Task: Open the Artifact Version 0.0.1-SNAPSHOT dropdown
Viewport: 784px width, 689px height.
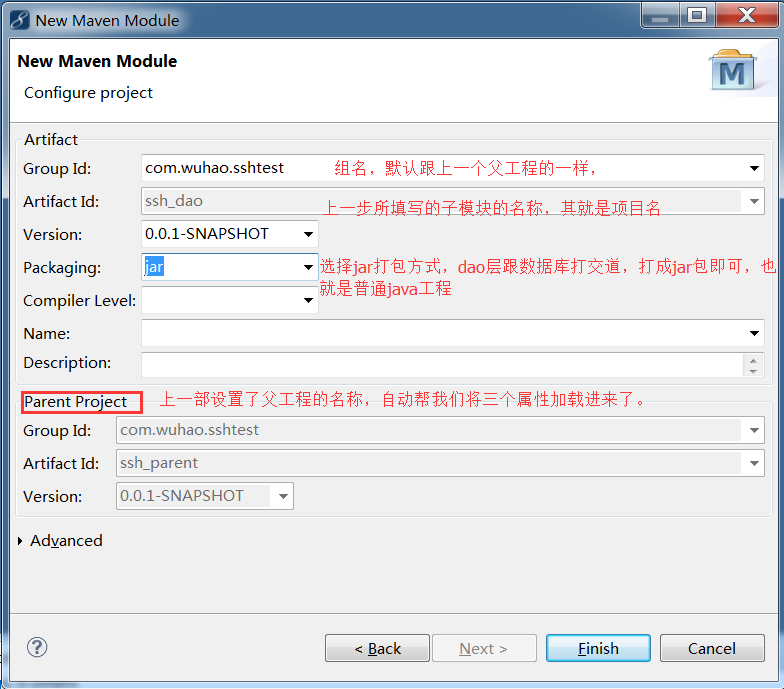Action: point(308,235)
